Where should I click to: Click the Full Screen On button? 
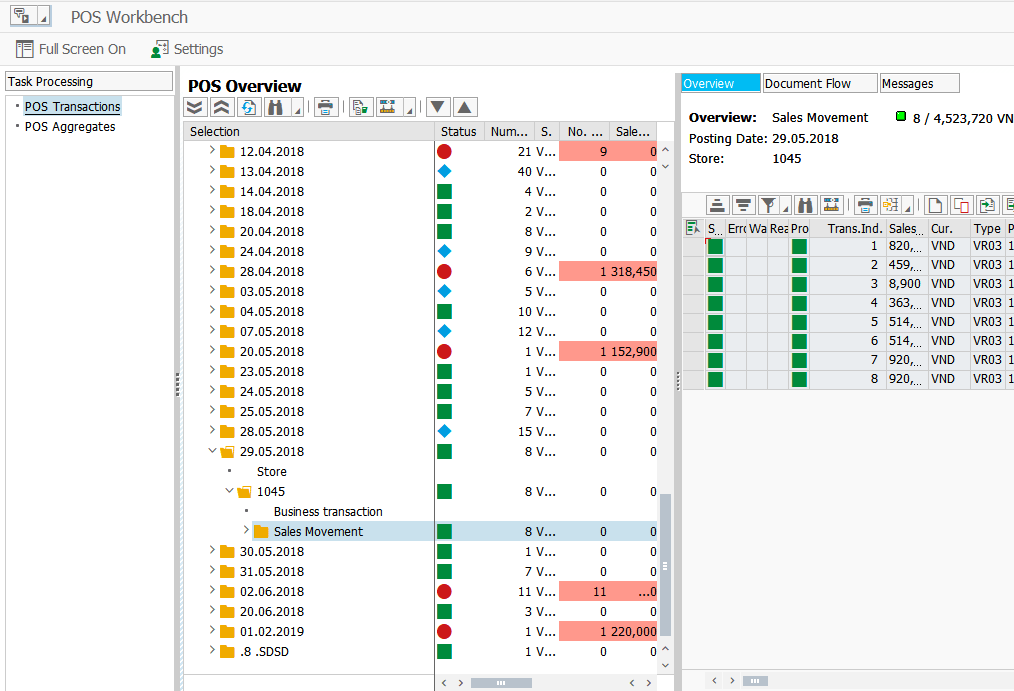click(x=71, y=49)
